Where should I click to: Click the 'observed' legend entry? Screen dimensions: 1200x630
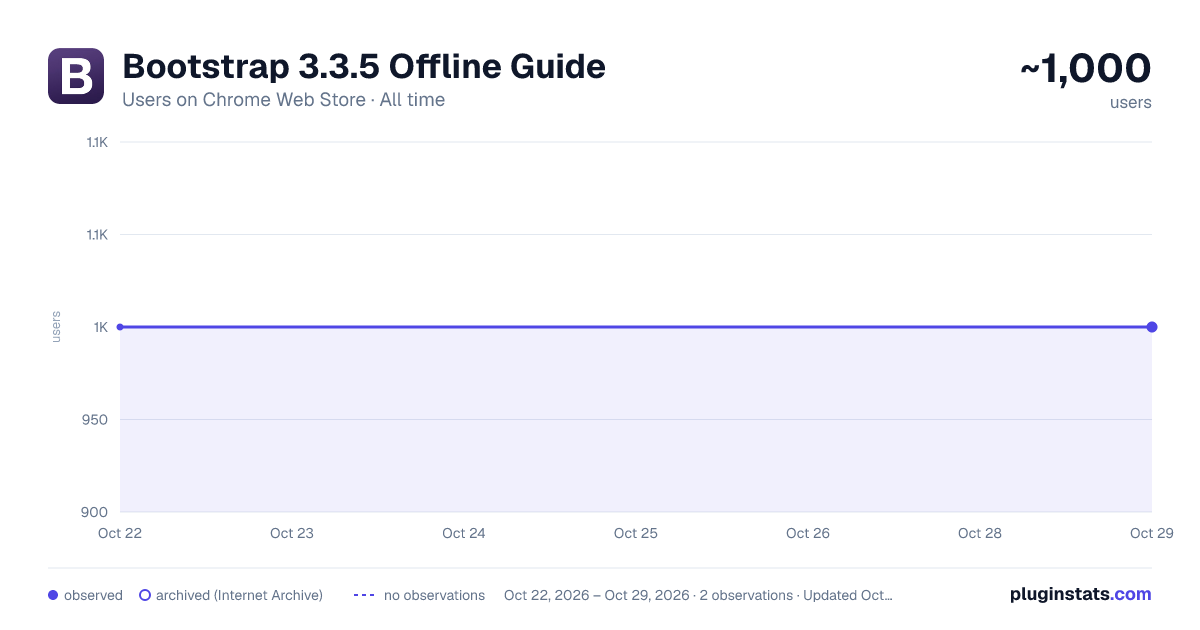[x=85, y=595]
